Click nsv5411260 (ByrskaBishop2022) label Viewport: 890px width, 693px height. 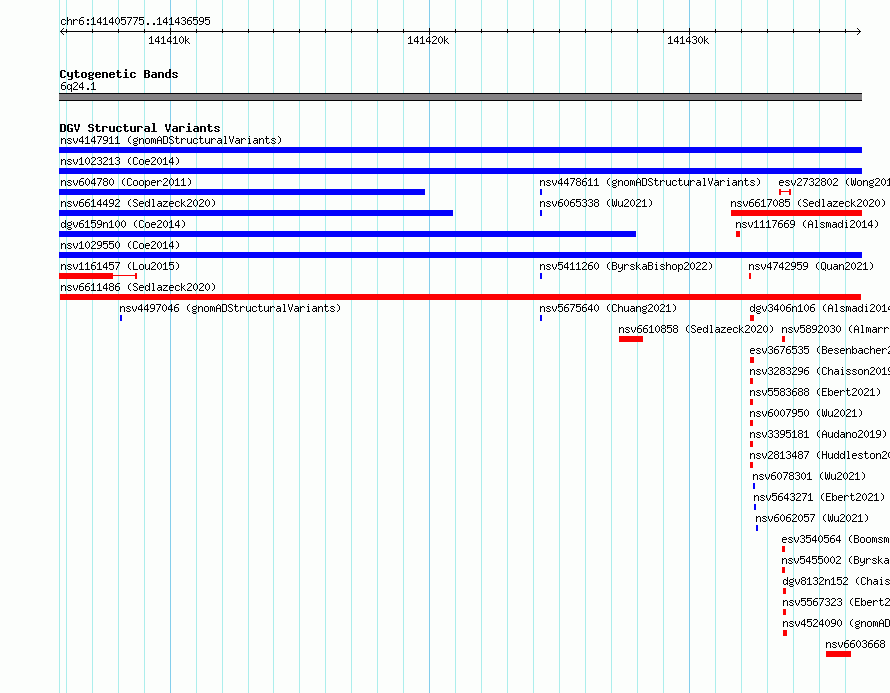pos(626,266)
